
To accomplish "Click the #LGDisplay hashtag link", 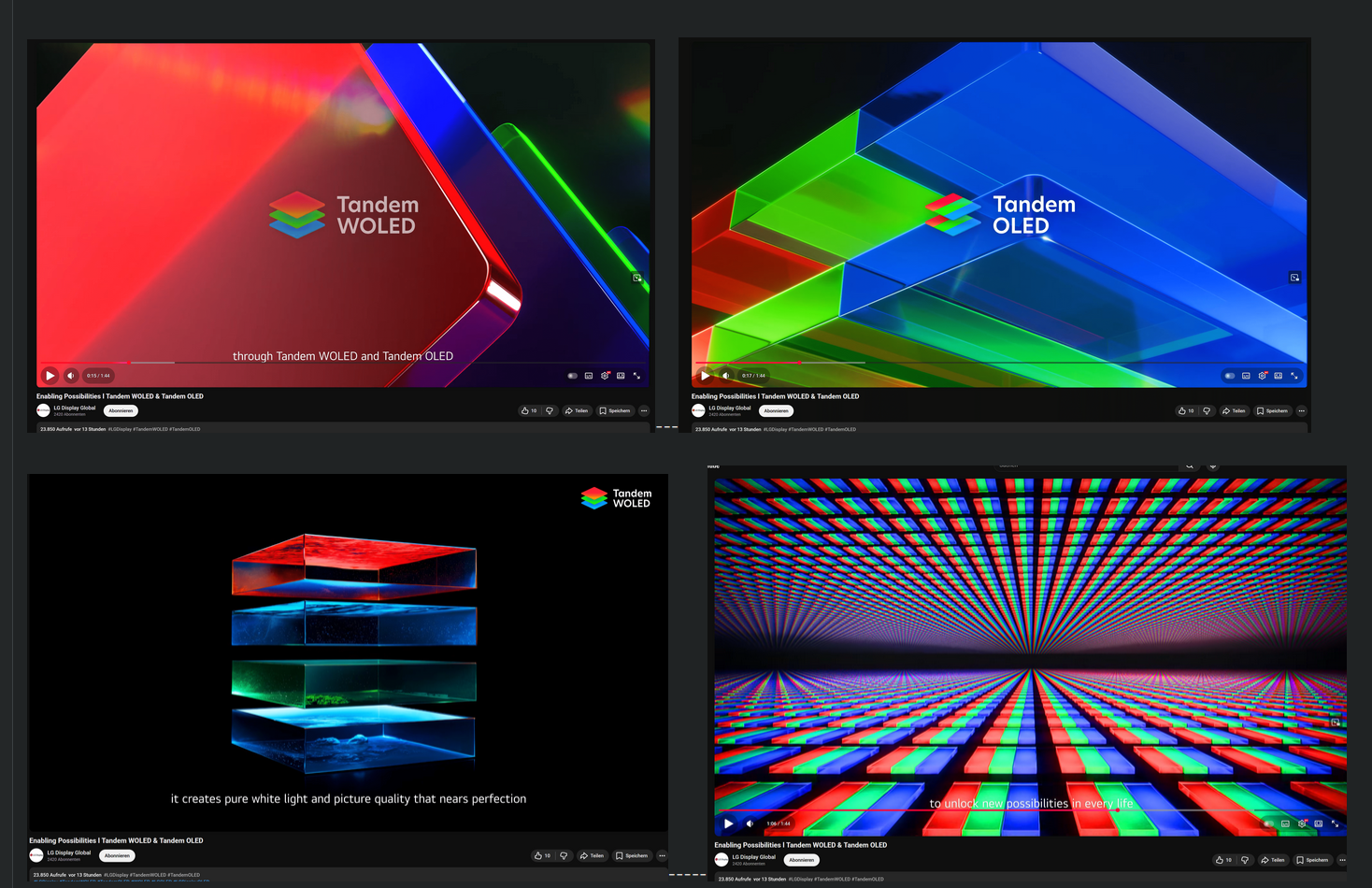I will (x=120, y=428).
